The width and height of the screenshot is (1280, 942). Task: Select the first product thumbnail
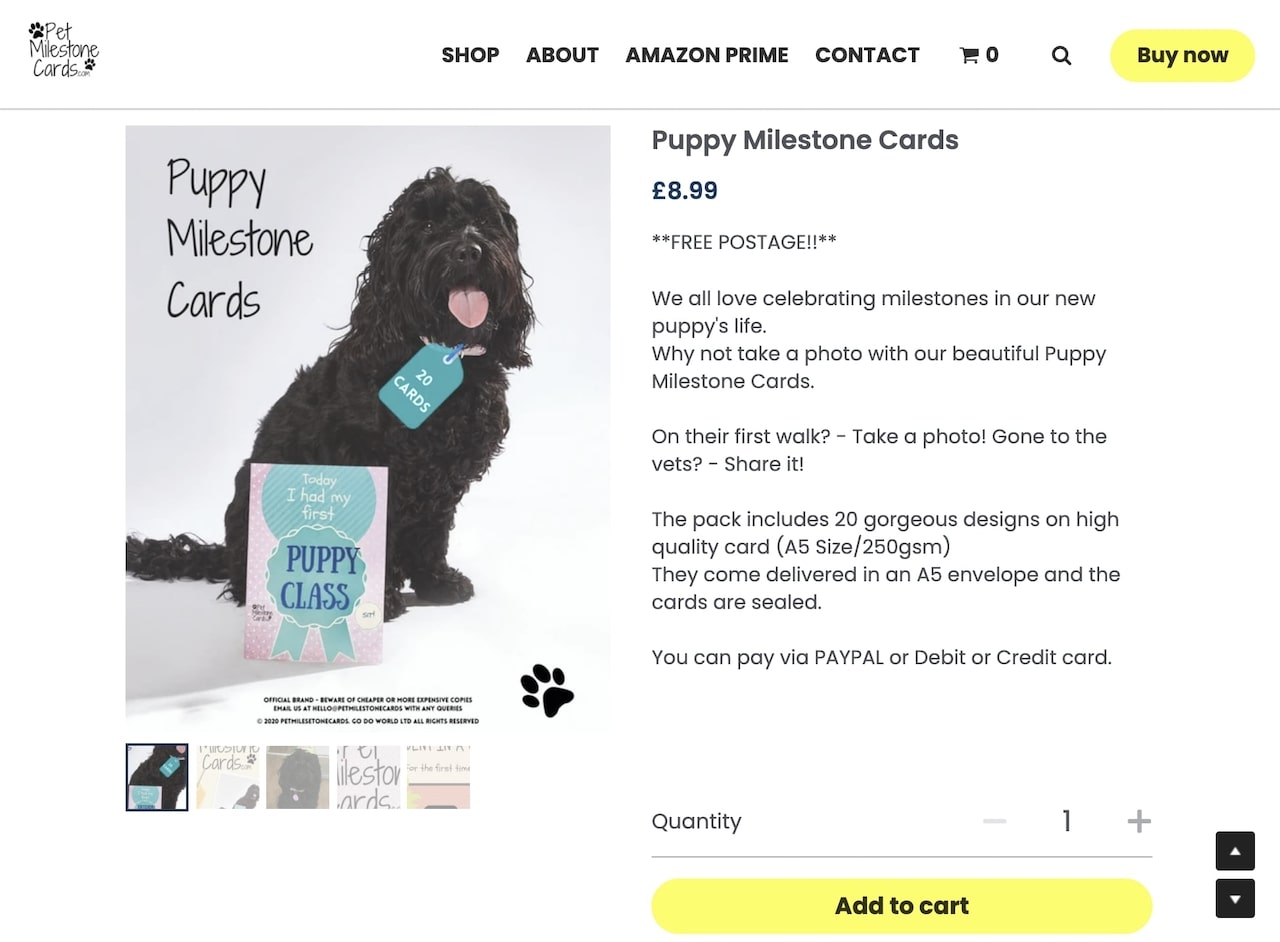coord(156,777)
